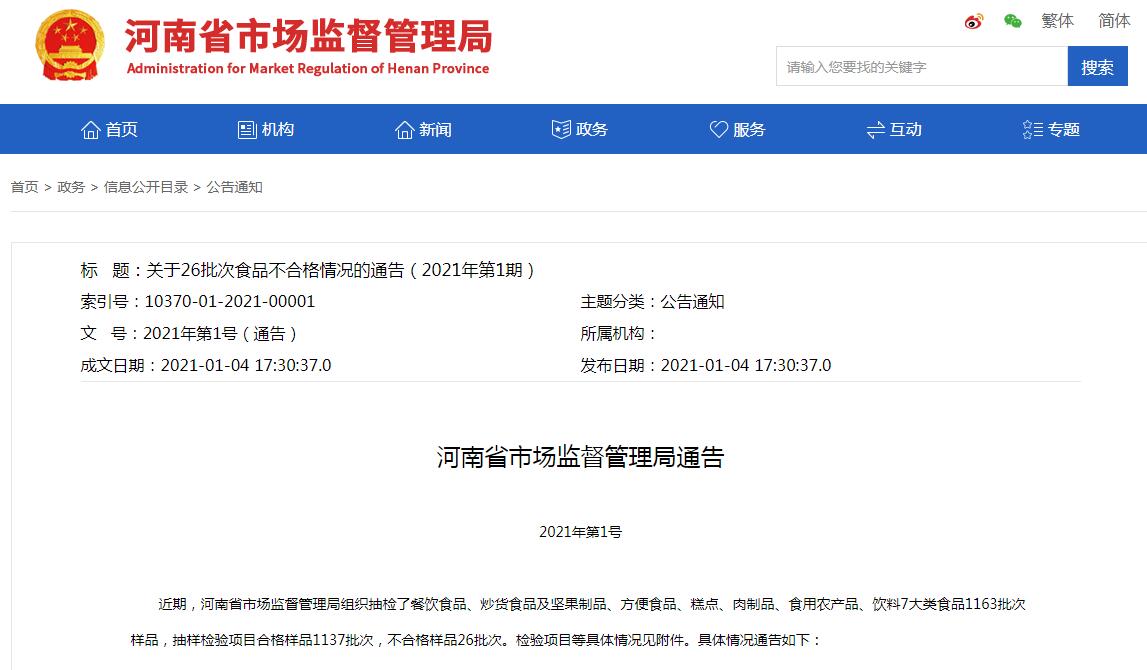Click the document icon beside 机构
The width and height of the screenshot is (1147, 670).
coord(247,129)
